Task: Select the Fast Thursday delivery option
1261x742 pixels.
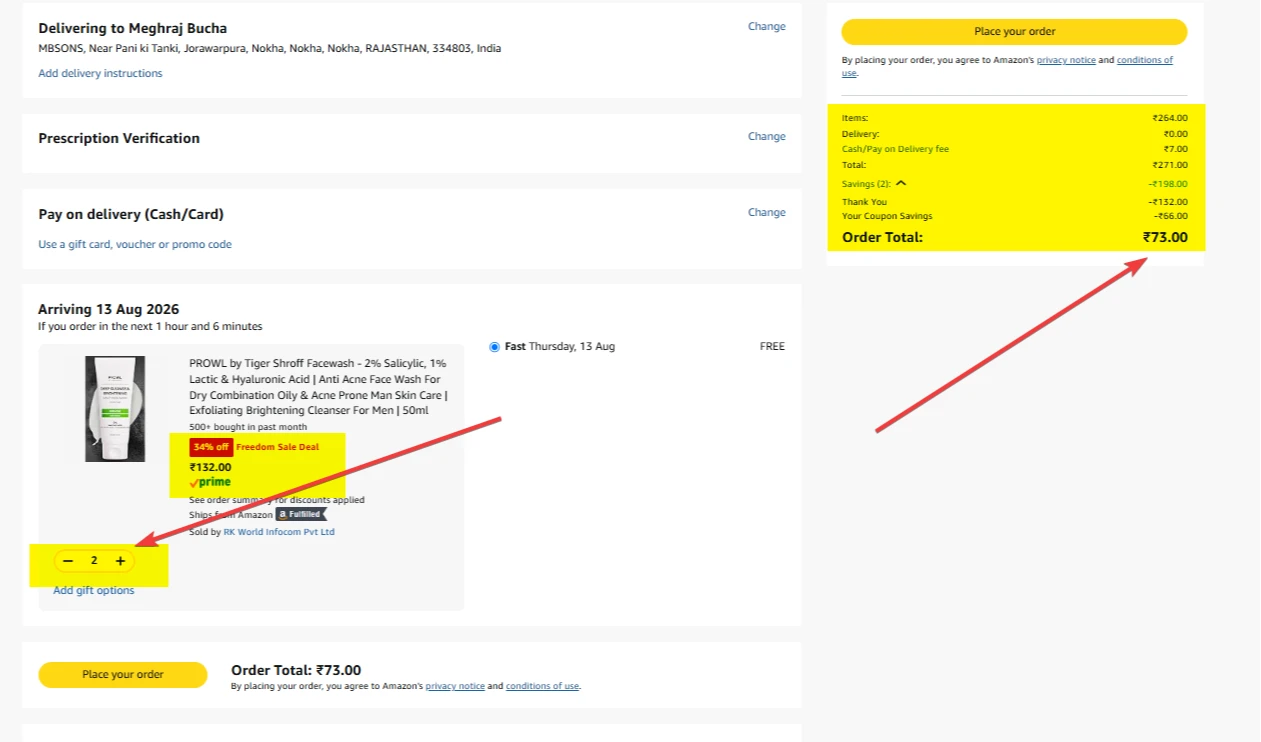Action: point(495,347)
